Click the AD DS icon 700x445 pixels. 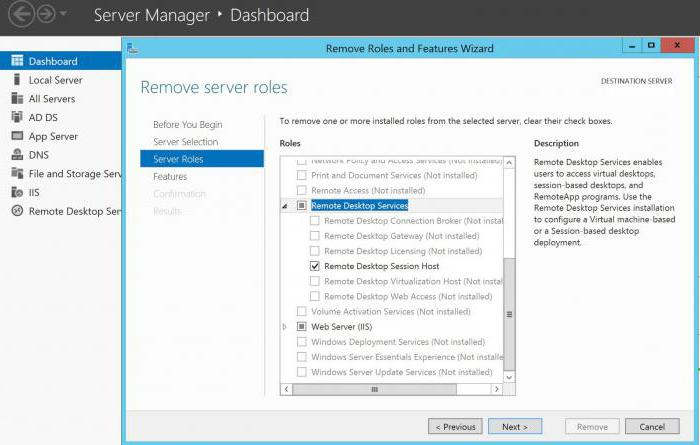click(17, 117)
